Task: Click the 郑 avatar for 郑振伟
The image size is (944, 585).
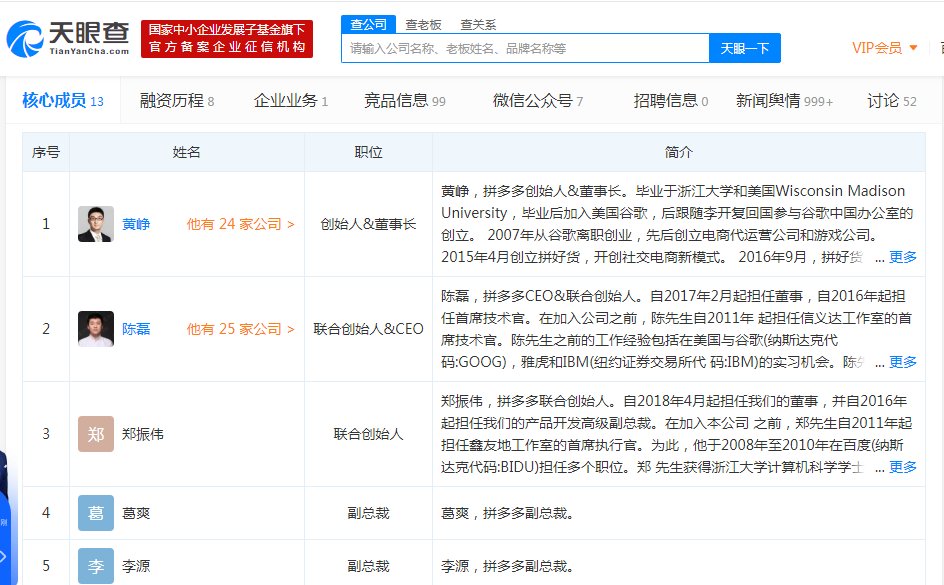Action: tap(96, 434)
